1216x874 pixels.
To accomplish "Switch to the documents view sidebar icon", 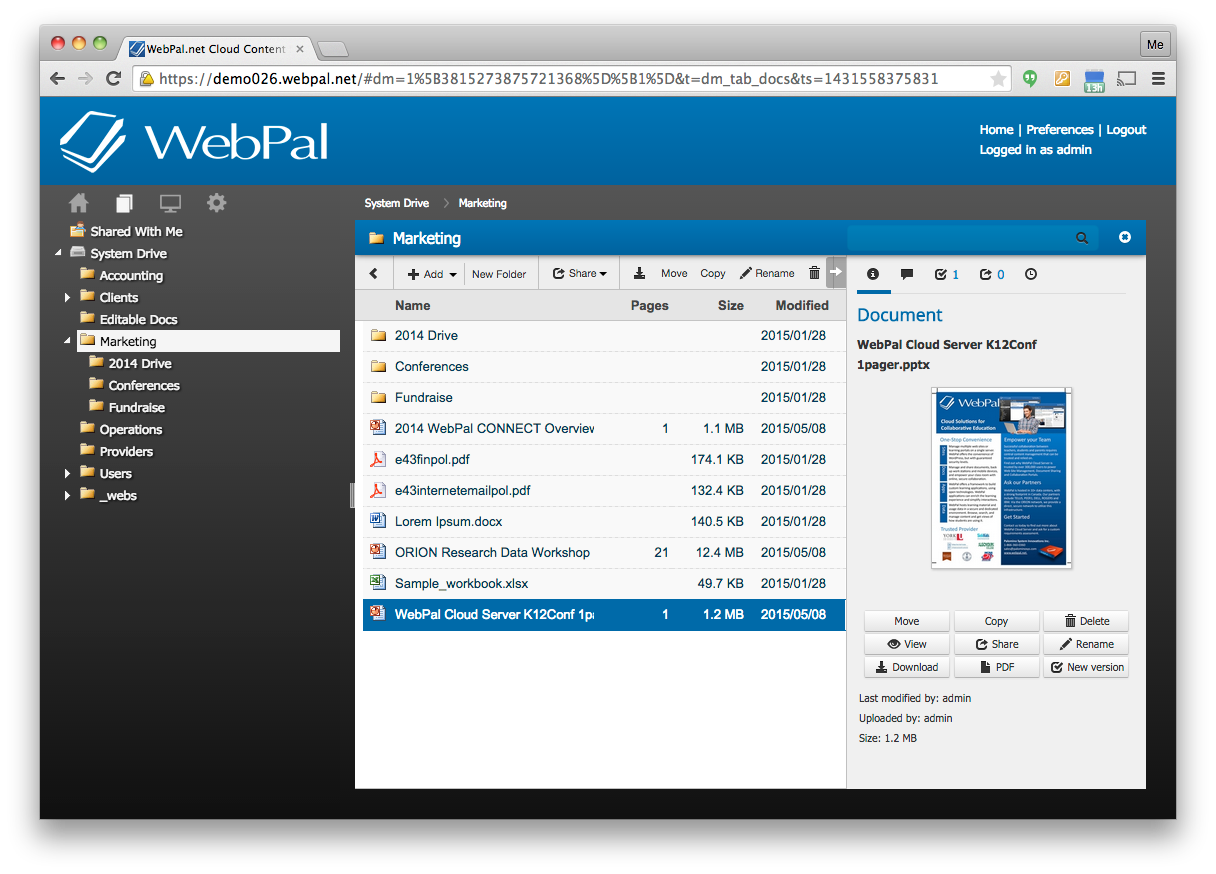I will [x=124, y=203].
